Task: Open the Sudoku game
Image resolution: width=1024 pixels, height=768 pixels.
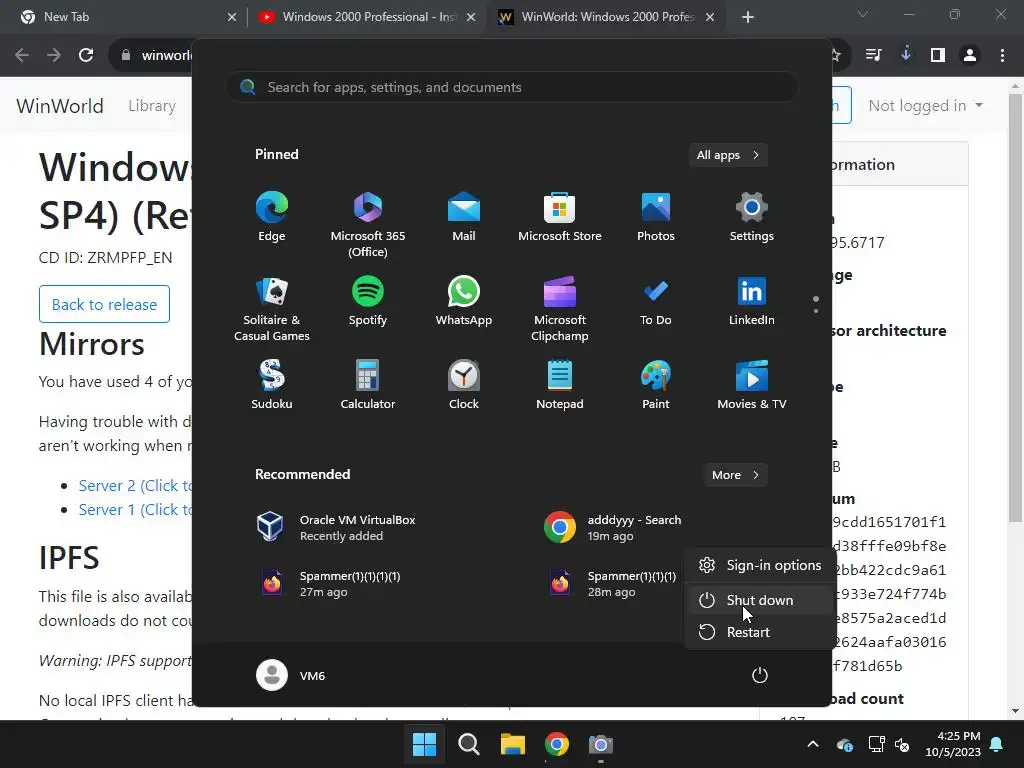Action: [x=272, y=385]
